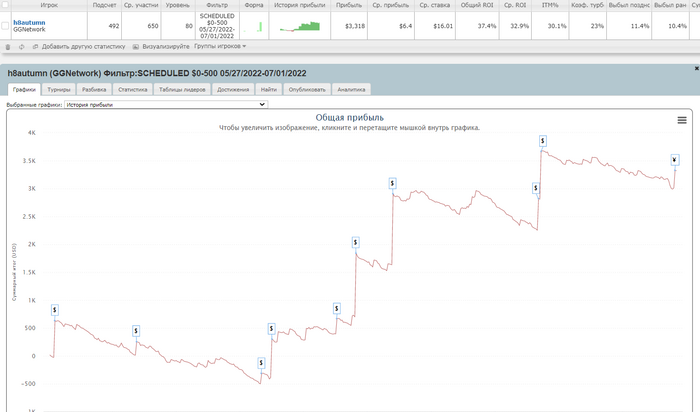Sort by the 'ITM%' column header
This screenshot has height=412, width=700.
[550, 5]
